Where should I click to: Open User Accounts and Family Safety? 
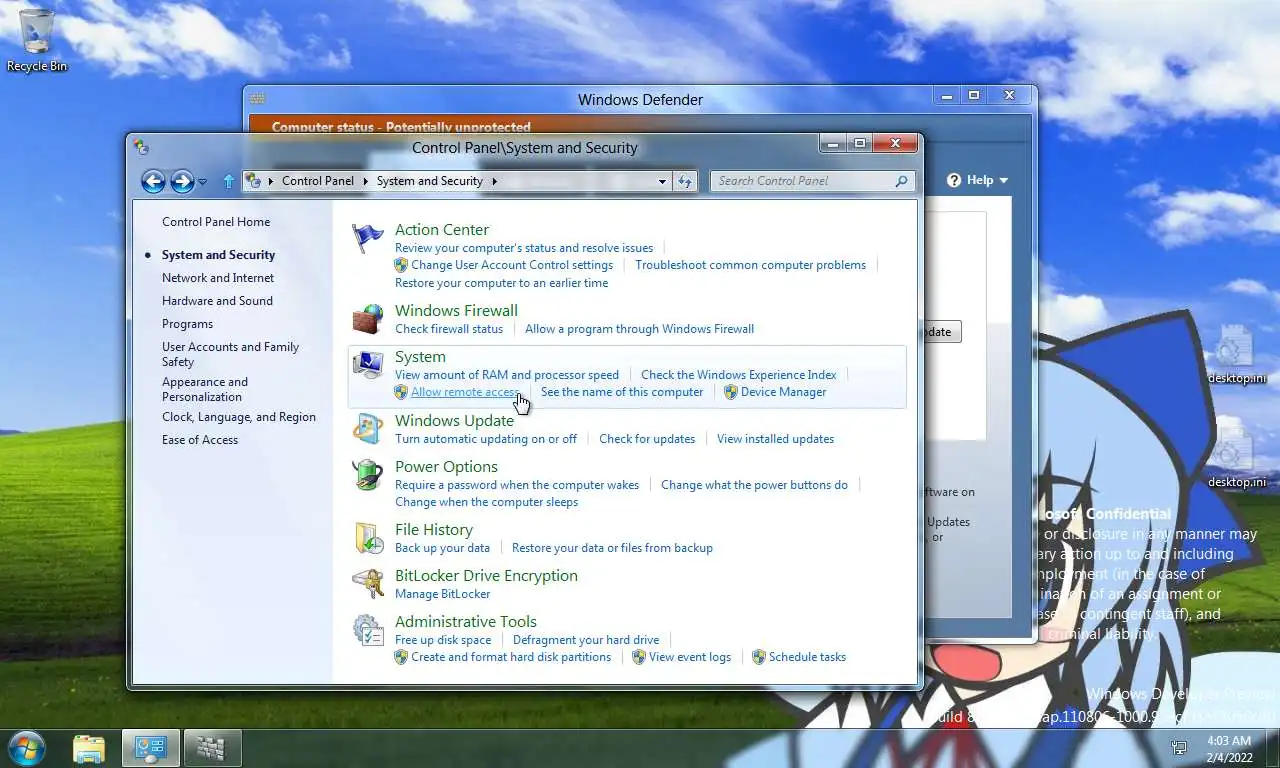(x=230, y=354)
